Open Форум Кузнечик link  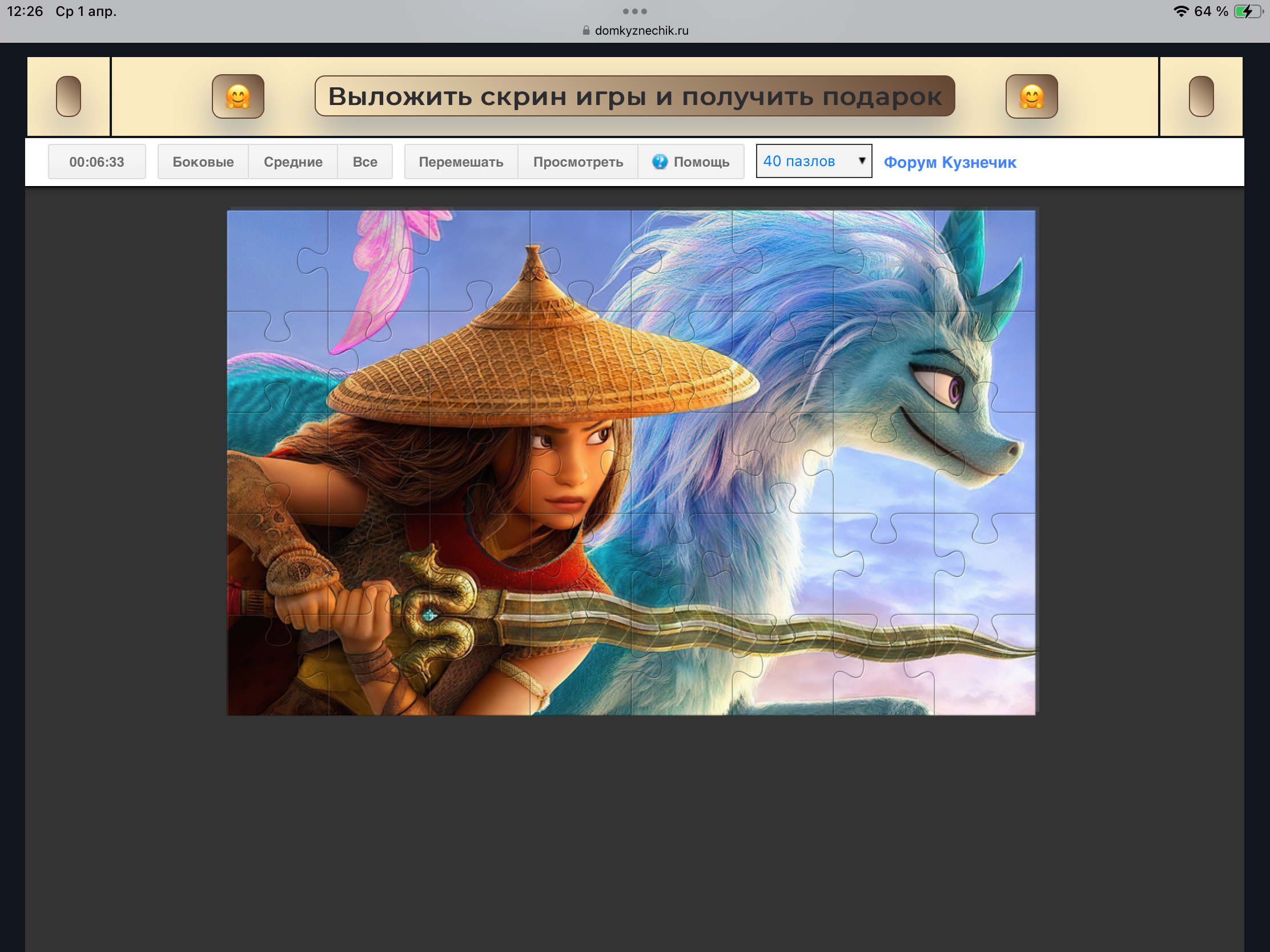click(x=950, y=163)
